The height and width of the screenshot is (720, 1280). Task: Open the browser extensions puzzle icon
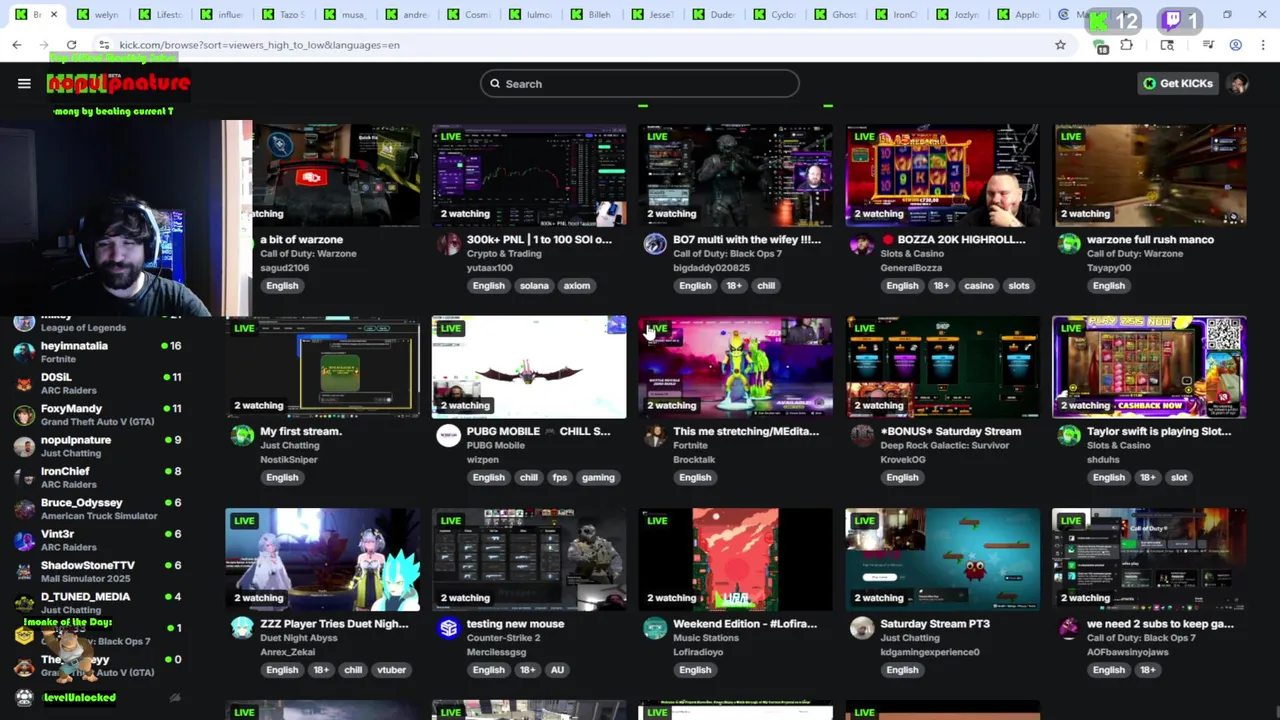tap(1127, 45)
